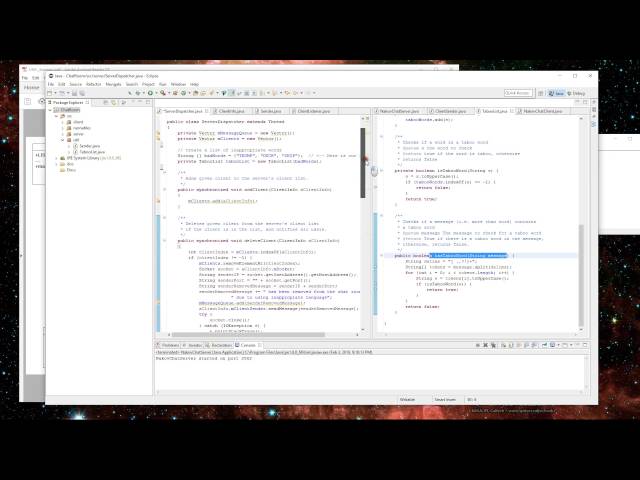Click the hasTabooWord method declaration line

pos(453,256)
